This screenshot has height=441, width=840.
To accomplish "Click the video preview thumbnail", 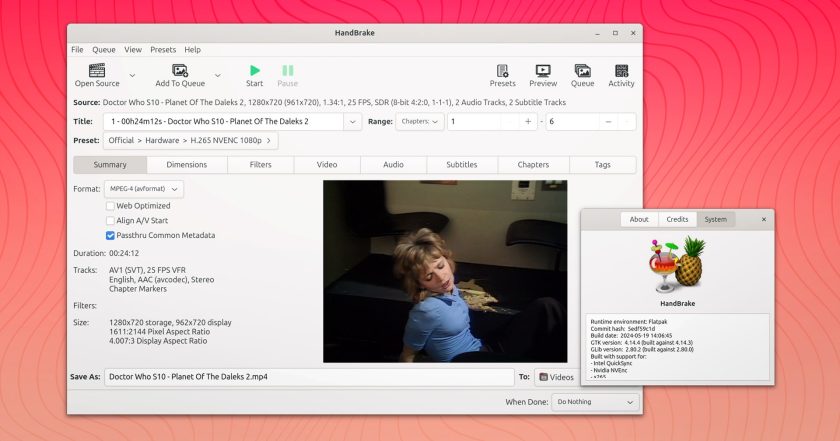I will coord(445,271).
